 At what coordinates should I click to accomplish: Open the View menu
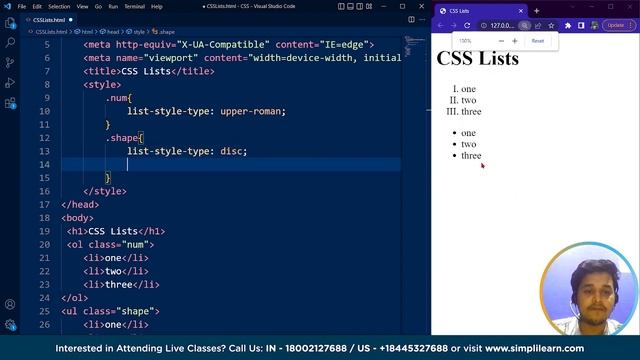point(82,7)
